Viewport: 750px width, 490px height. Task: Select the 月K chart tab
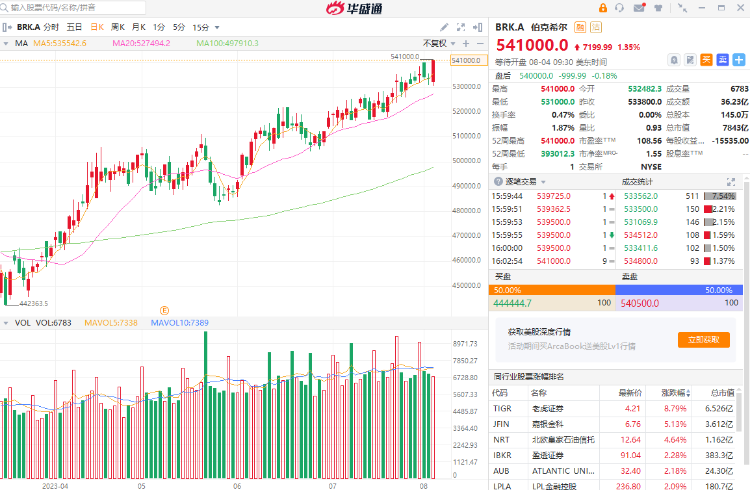tap(139, 27)
